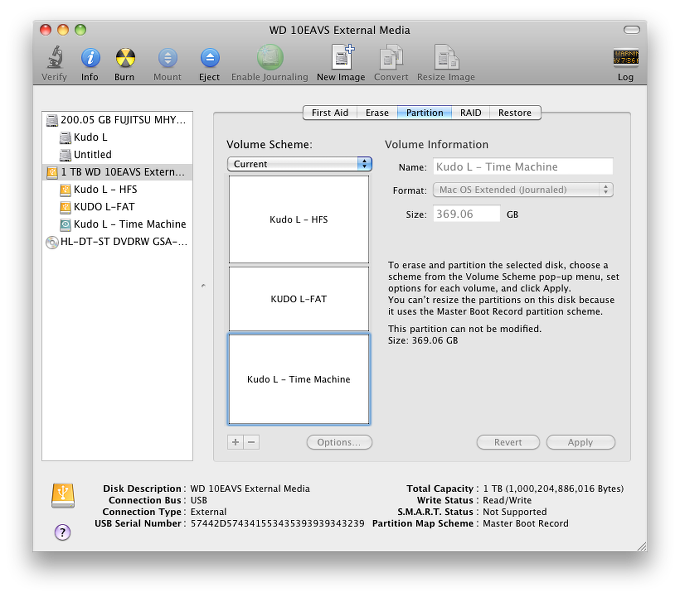Remove partition with minus button
Viewport: 680px width, 597px height.
click(x=252, y=442)
